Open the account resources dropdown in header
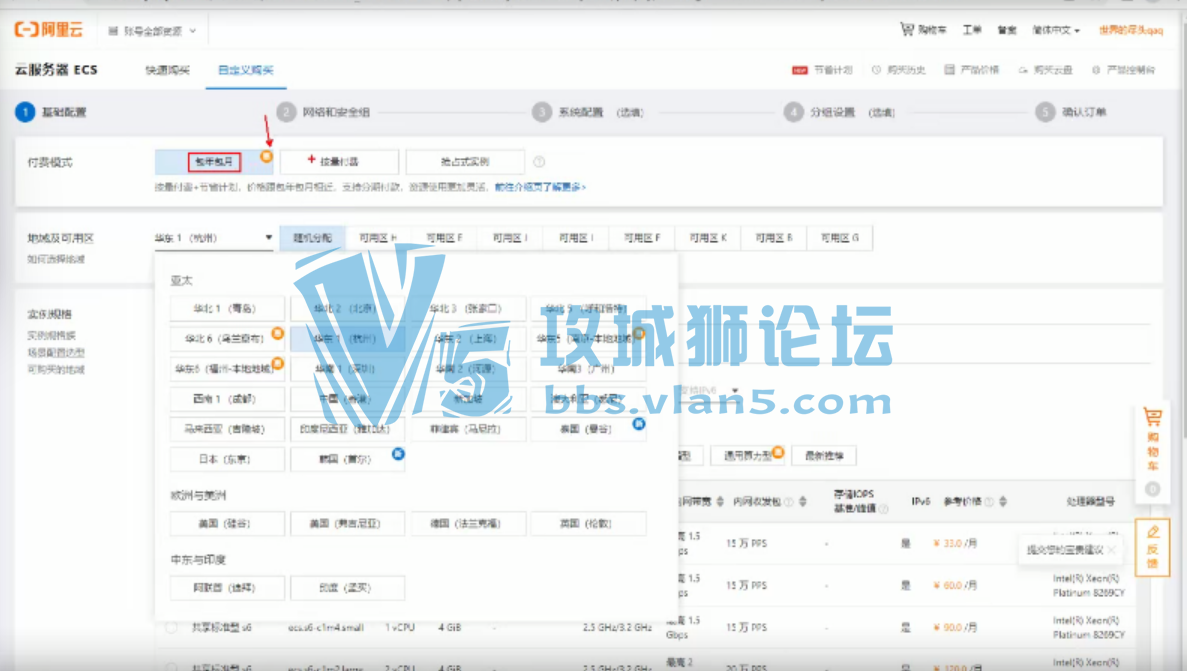The height and width of the screenshot is (671, 1187). (x=152, y=31)
